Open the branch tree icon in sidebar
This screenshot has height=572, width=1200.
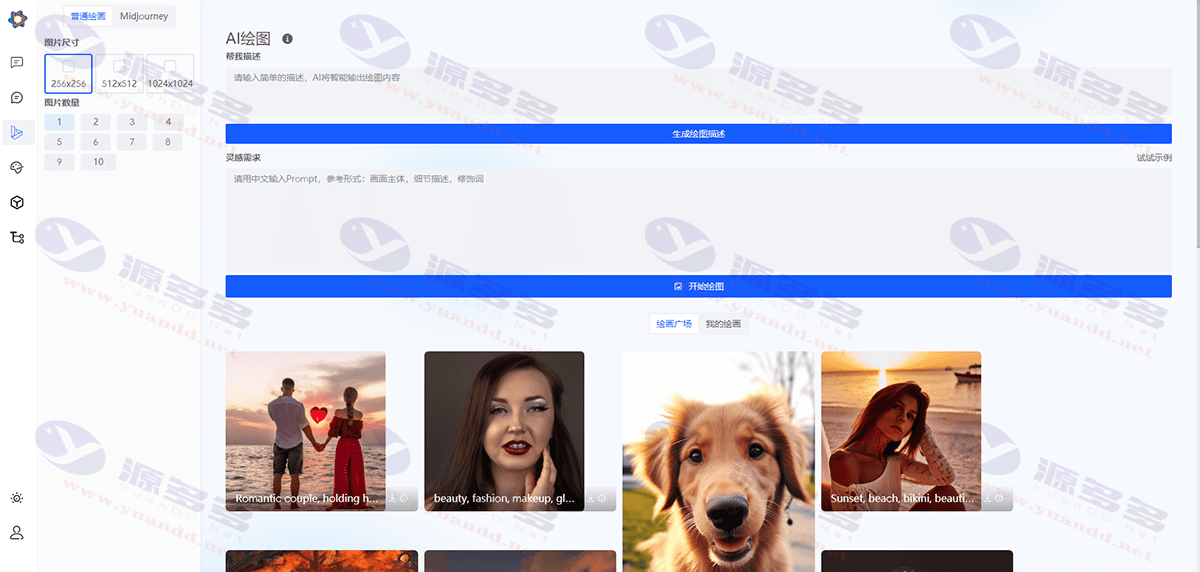pos(17,237)
